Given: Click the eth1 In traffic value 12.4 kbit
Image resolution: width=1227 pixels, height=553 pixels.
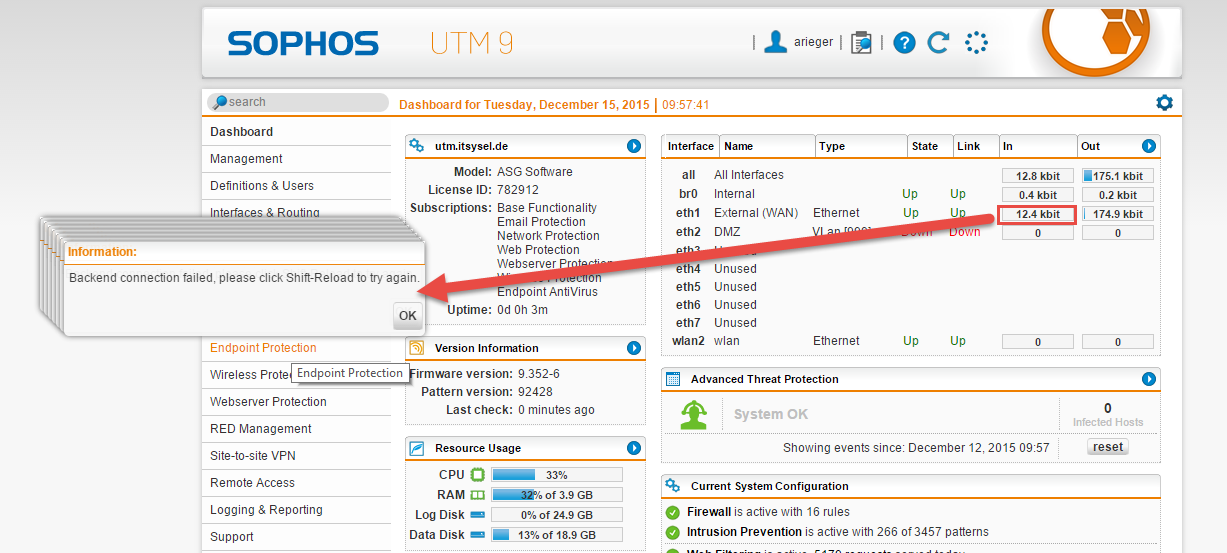Looking at the screenshot, I should click(1038, 214).
